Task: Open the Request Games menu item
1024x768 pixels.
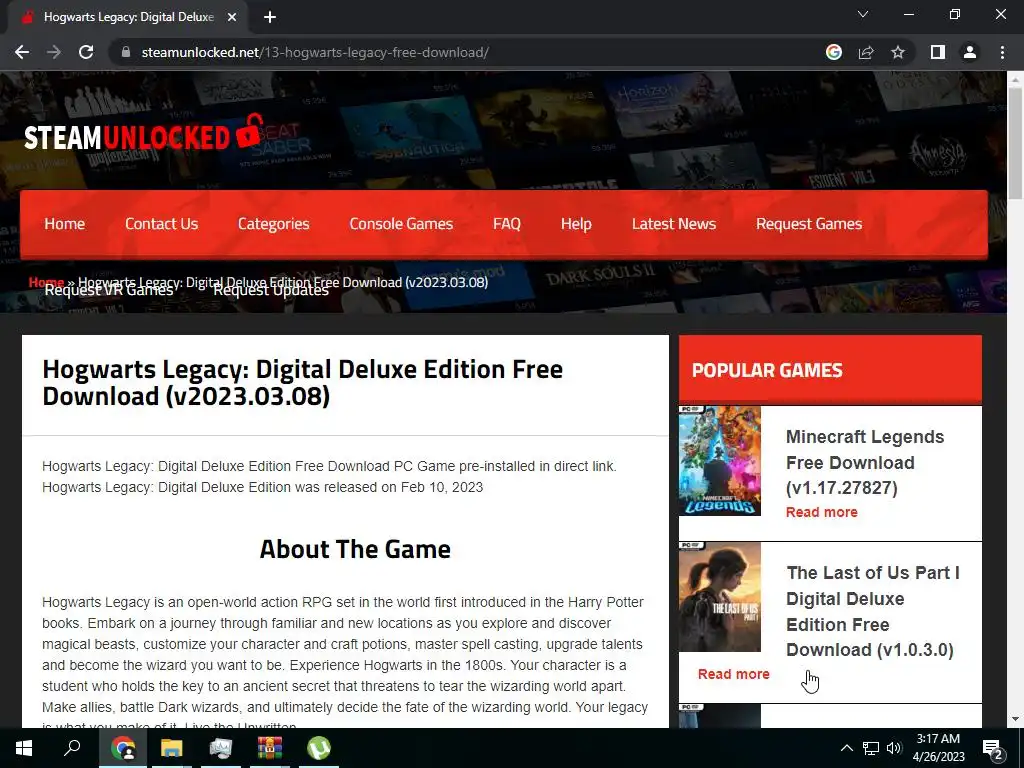Action: 809,223
